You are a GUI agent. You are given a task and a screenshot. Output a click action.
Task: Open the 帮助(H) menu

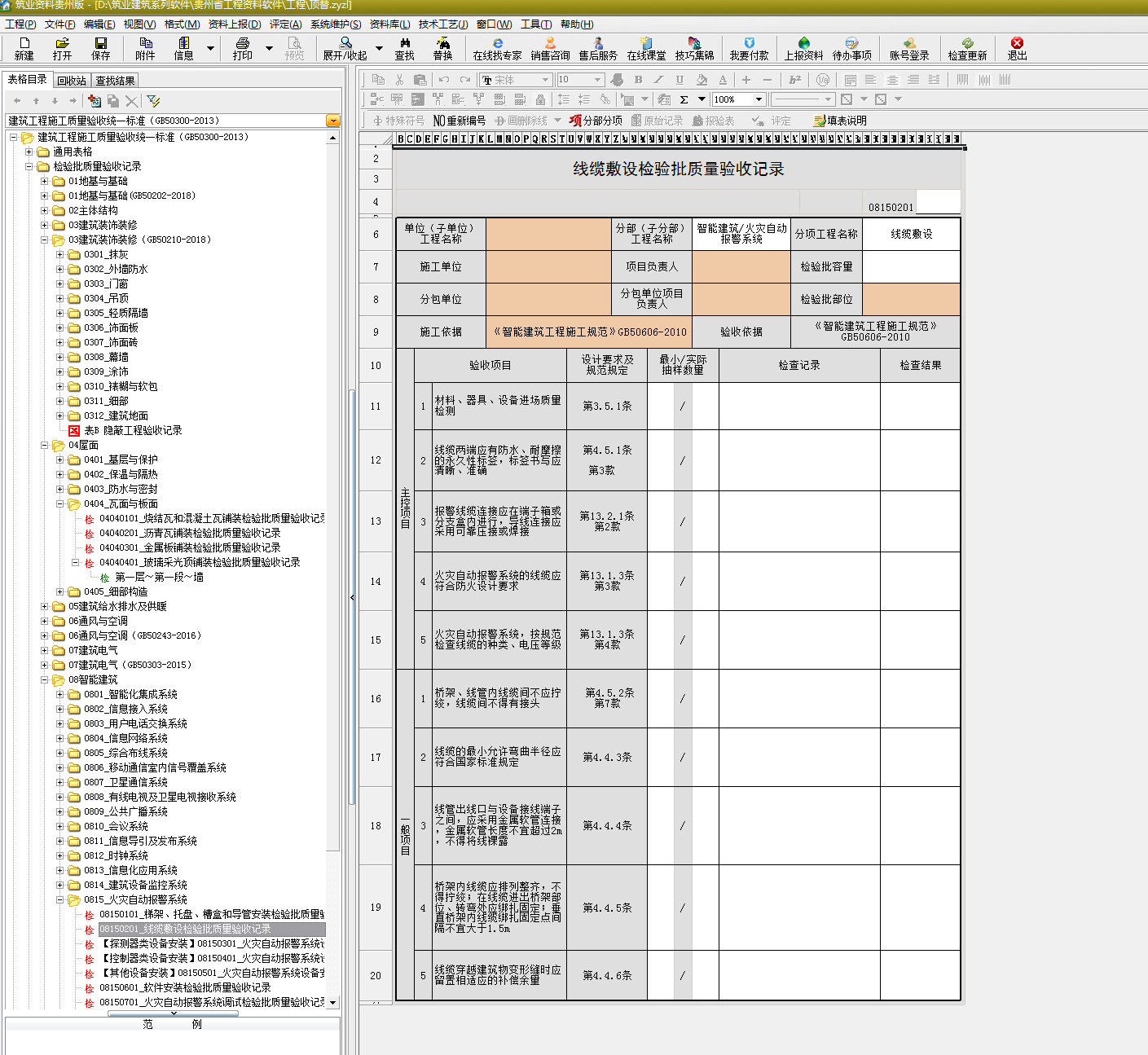click(x=577, y=24)
